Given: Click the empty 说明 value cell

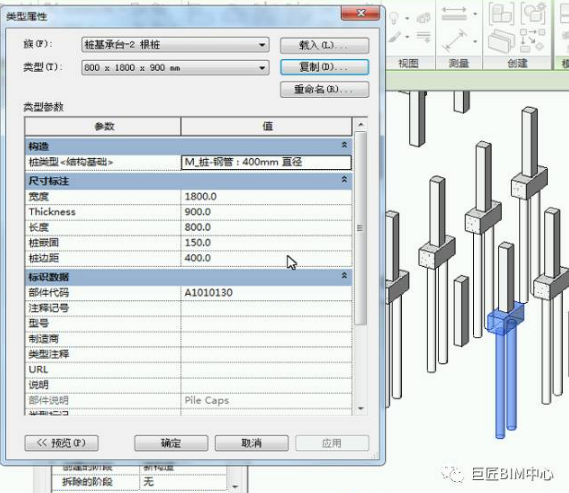Looking at the screenshot, I should (266, 385).
